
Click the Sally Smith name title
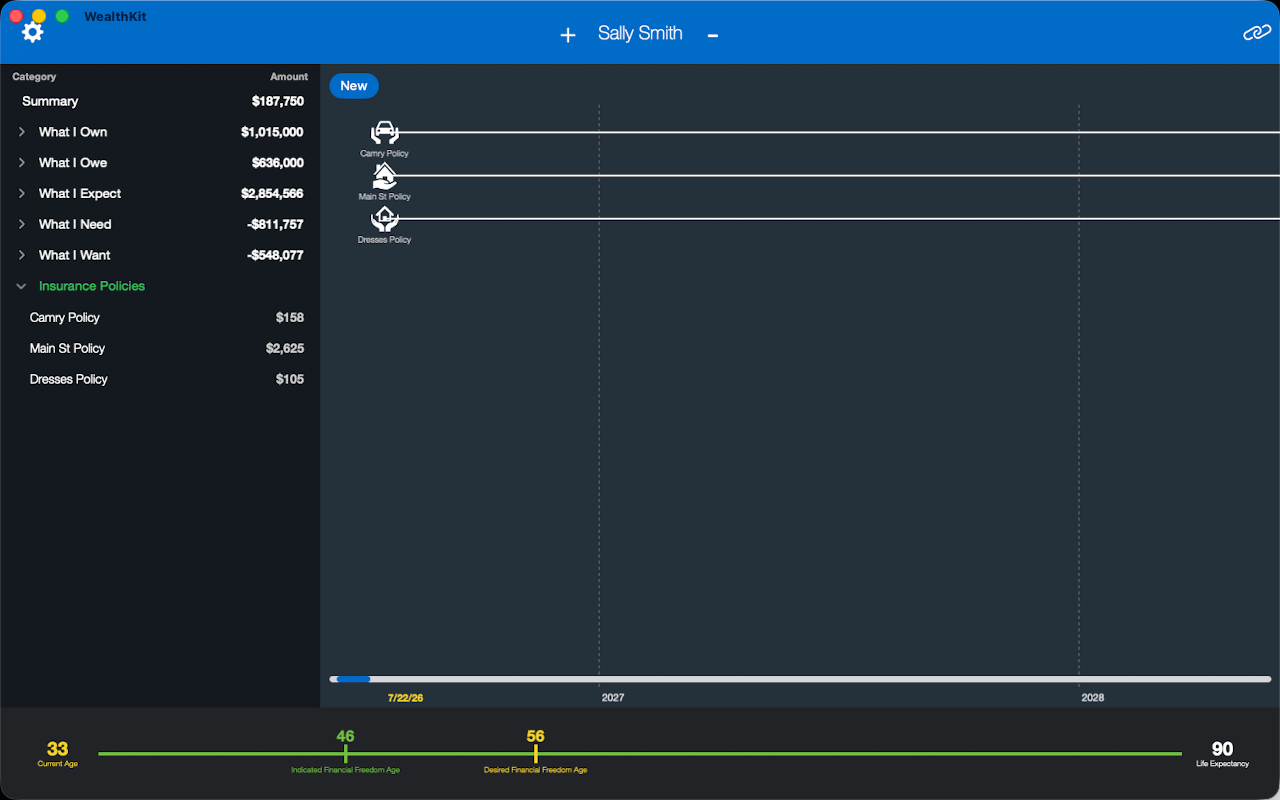coord(640,33)
